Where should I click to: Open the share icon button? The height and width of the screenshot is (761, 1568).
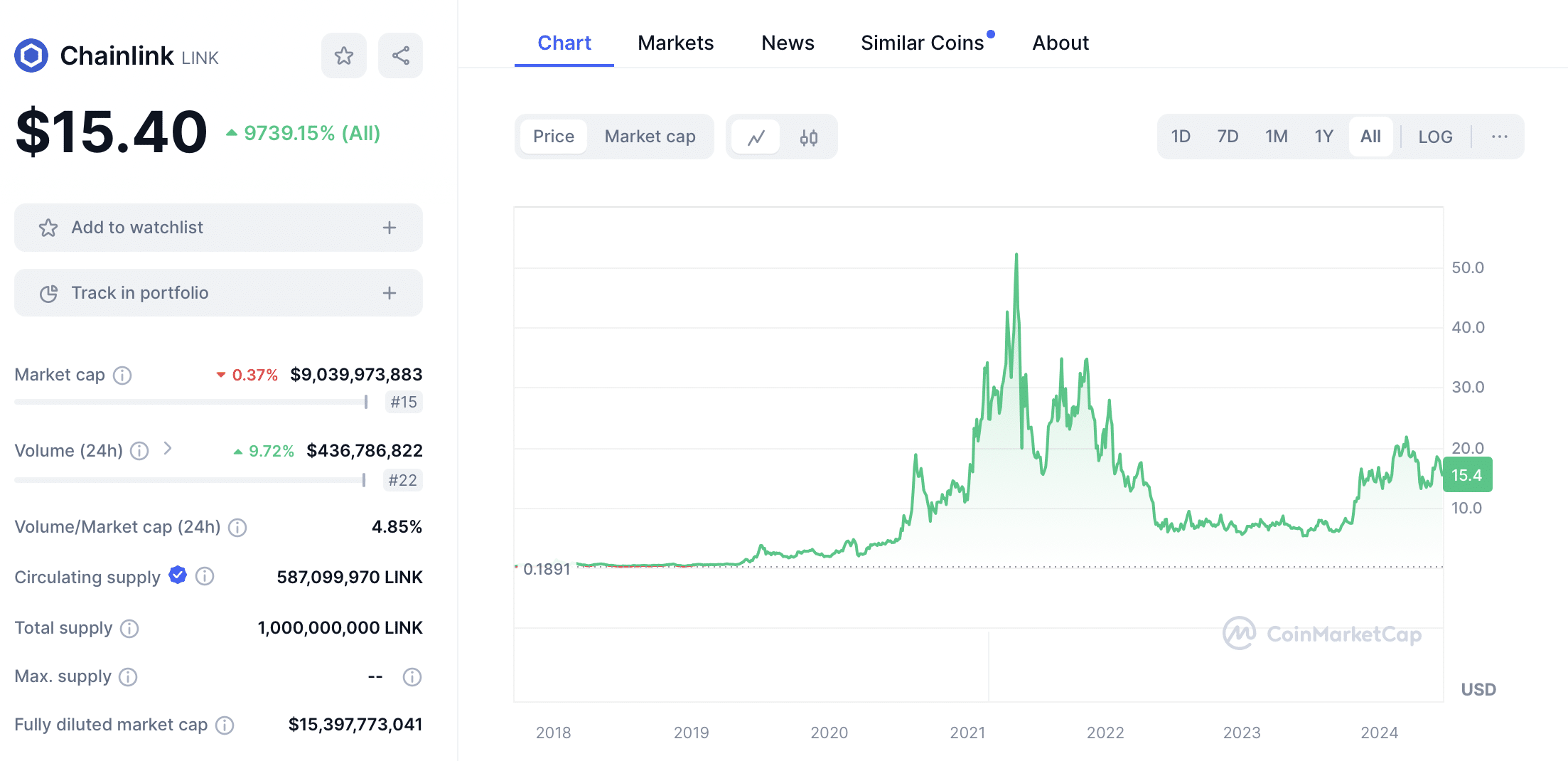click(401, 55)
